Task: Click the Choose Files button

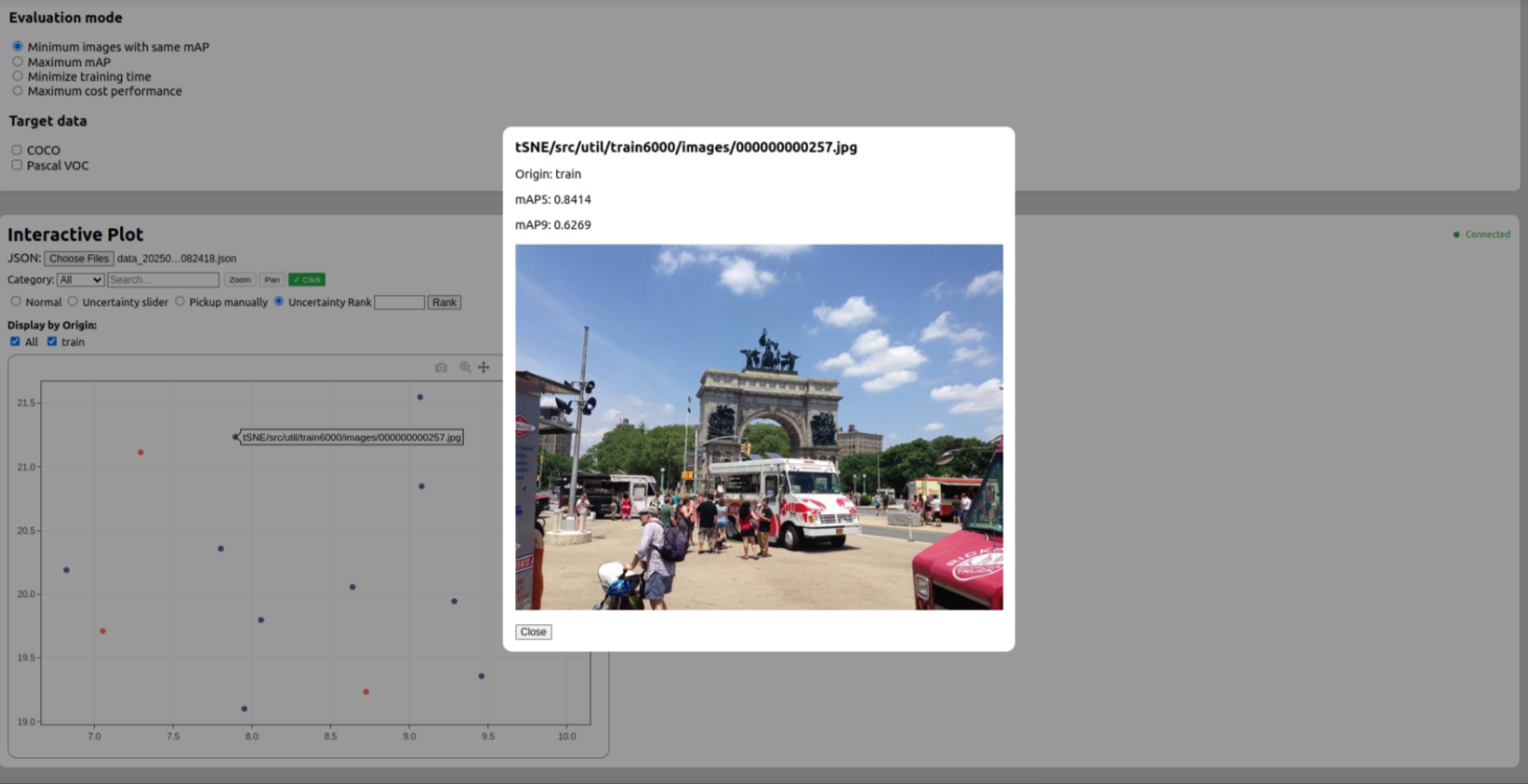Action: click(78, 258)
